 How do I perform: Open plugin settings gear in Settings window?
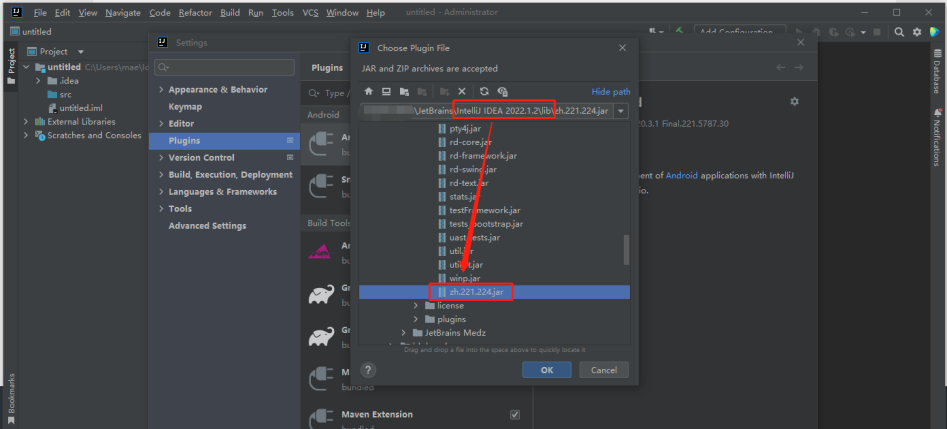tap(794, 102)
